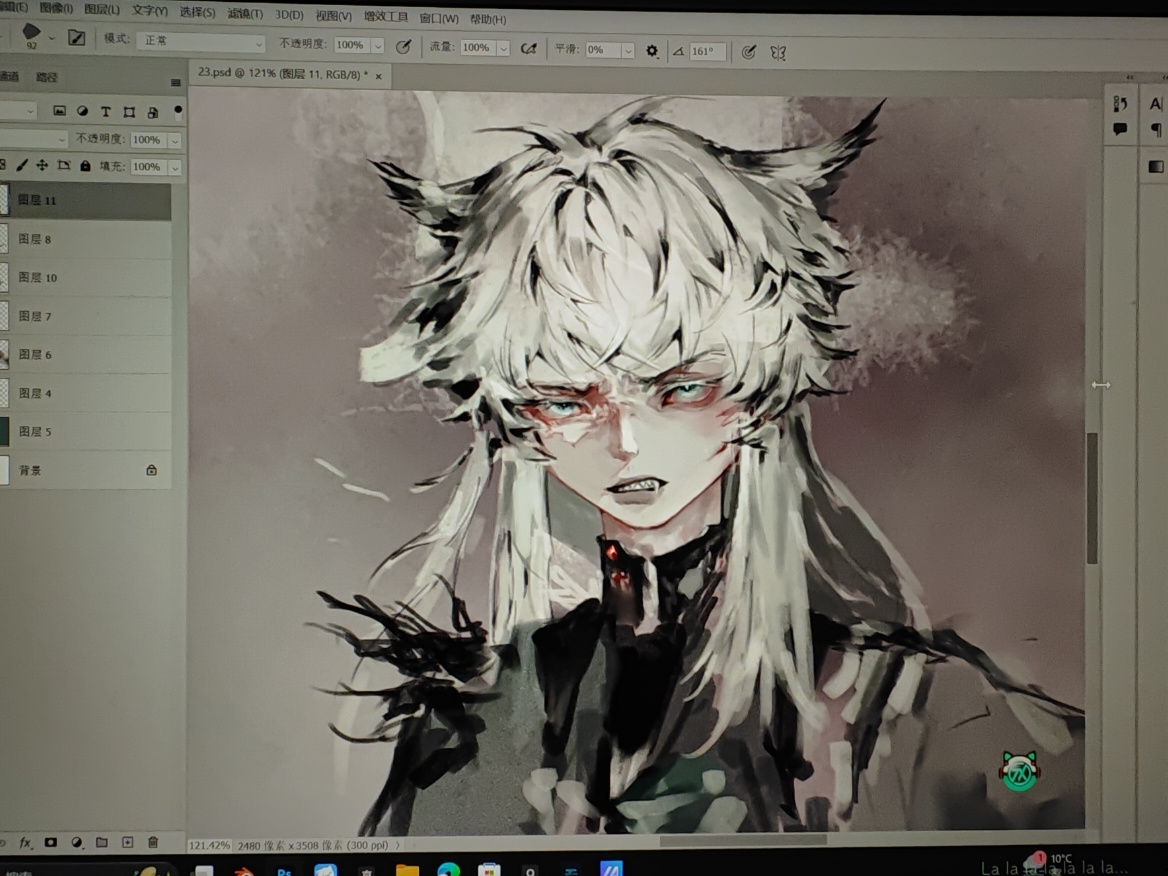Viewport: 1168px width, 876px height.
Task: Click the brush angle icon
Action: point(678,51)
